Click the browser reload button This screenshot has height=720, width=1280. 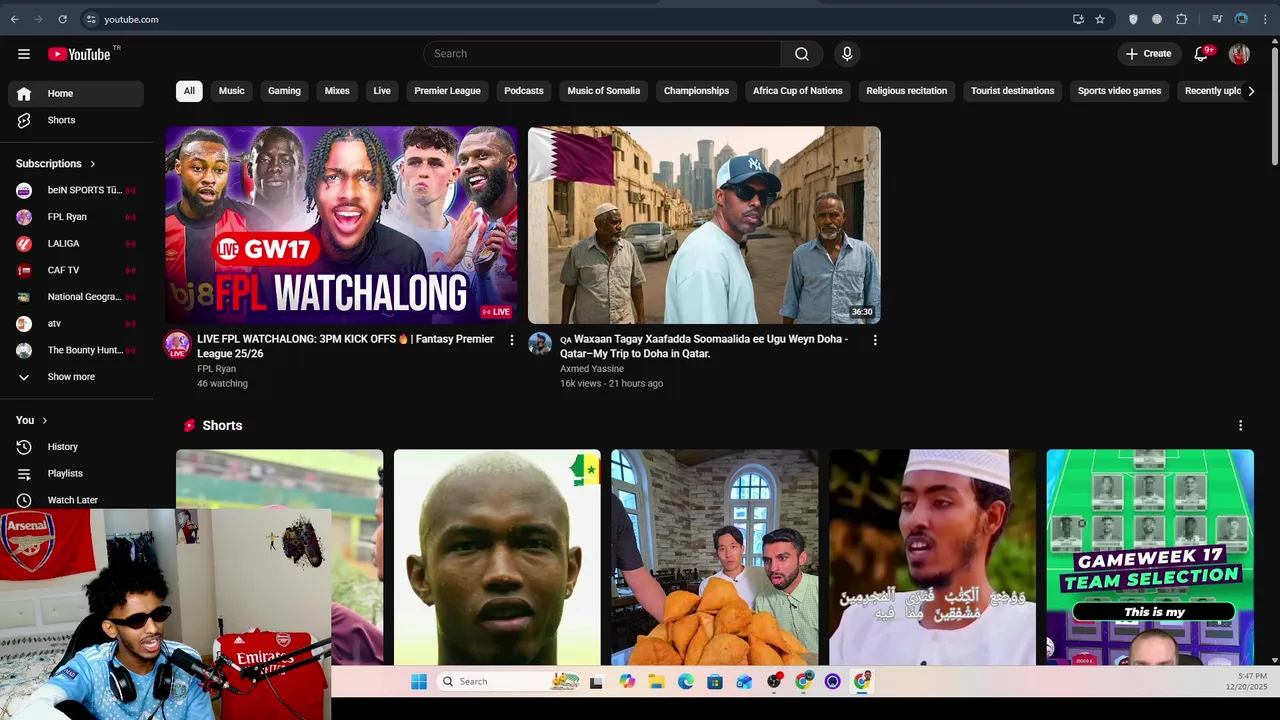(62, 19)
